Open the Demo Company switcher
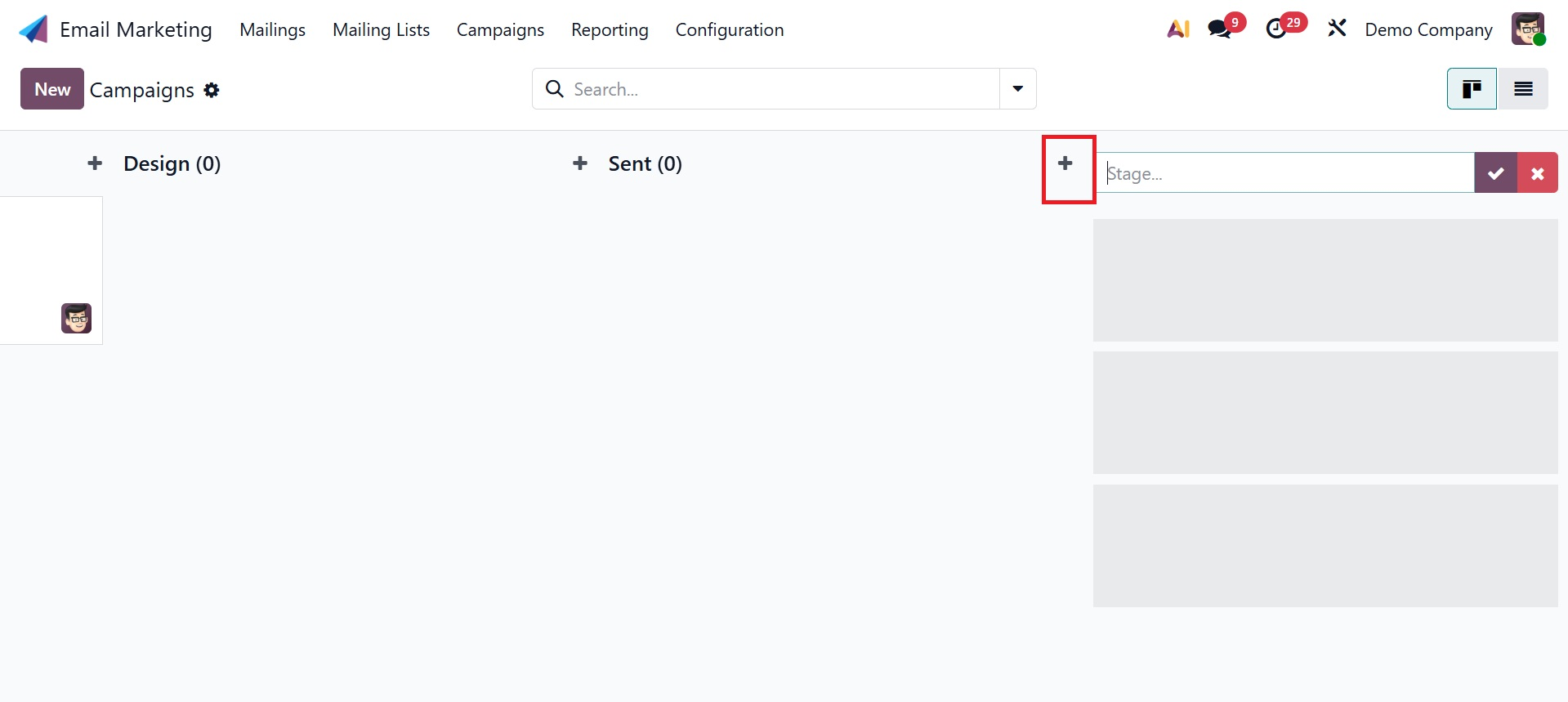 1428,29
